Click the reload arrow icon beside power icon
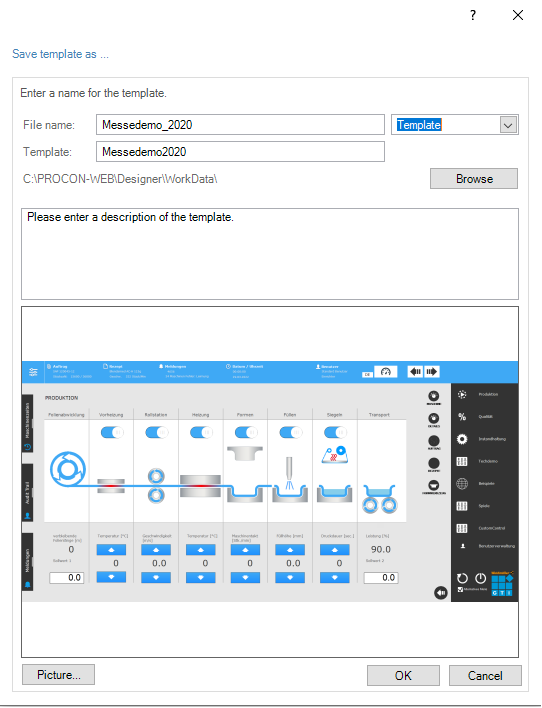The width and height of the screenshot is (542, 708). [462, 578]
